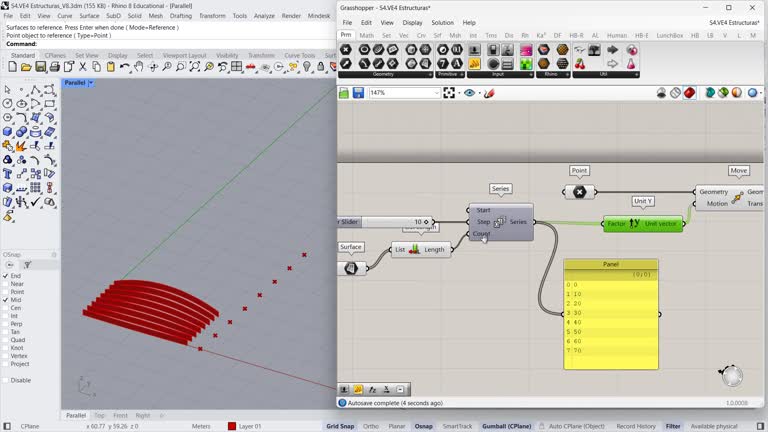Screen dimensions: 768x432
Task: Expand the Geometry panel in Grasshopper ribbon
Action: [x=432, y=74]
